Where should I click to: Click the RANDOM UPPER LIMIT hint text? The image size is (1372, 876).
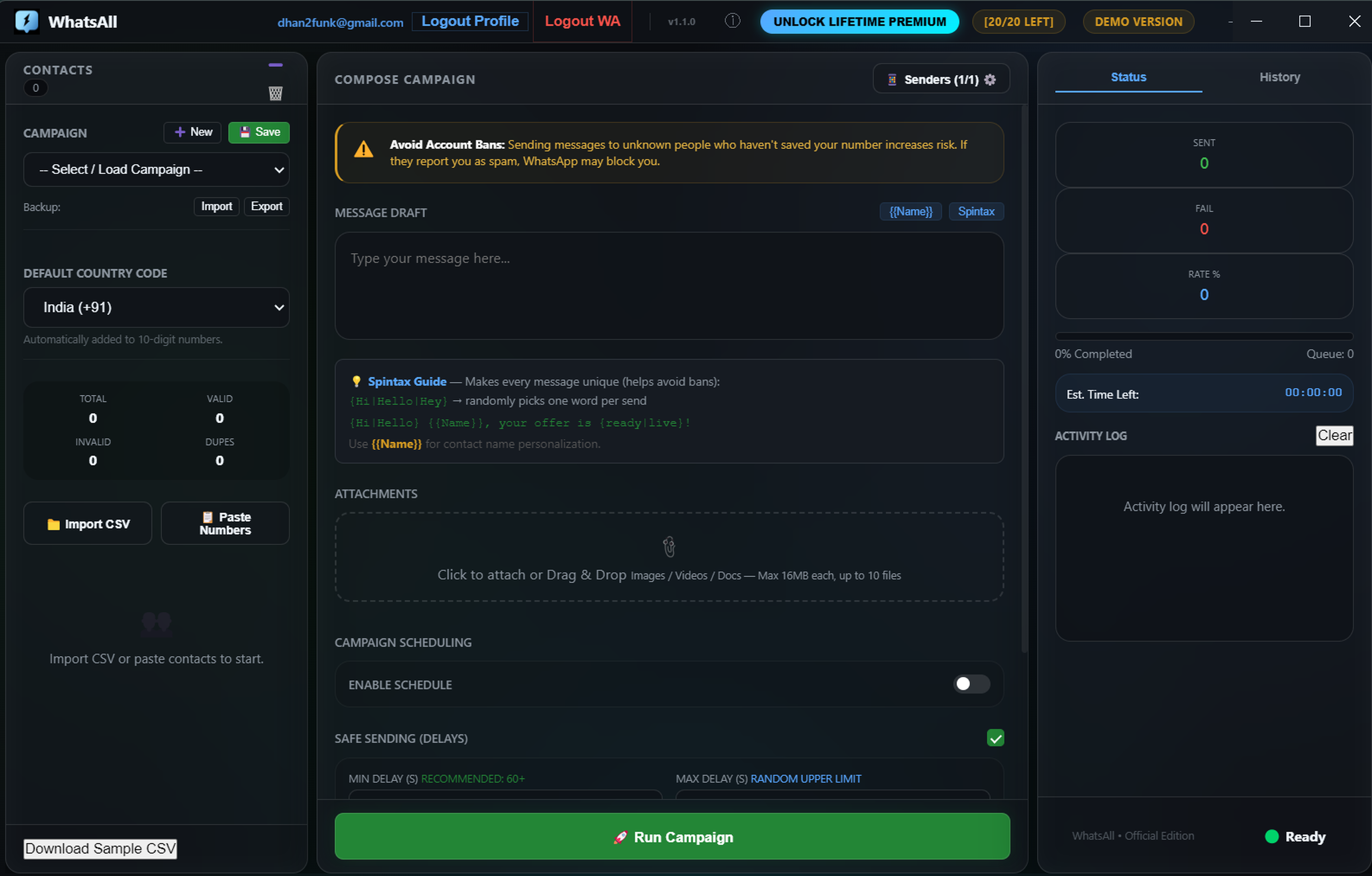806,779
